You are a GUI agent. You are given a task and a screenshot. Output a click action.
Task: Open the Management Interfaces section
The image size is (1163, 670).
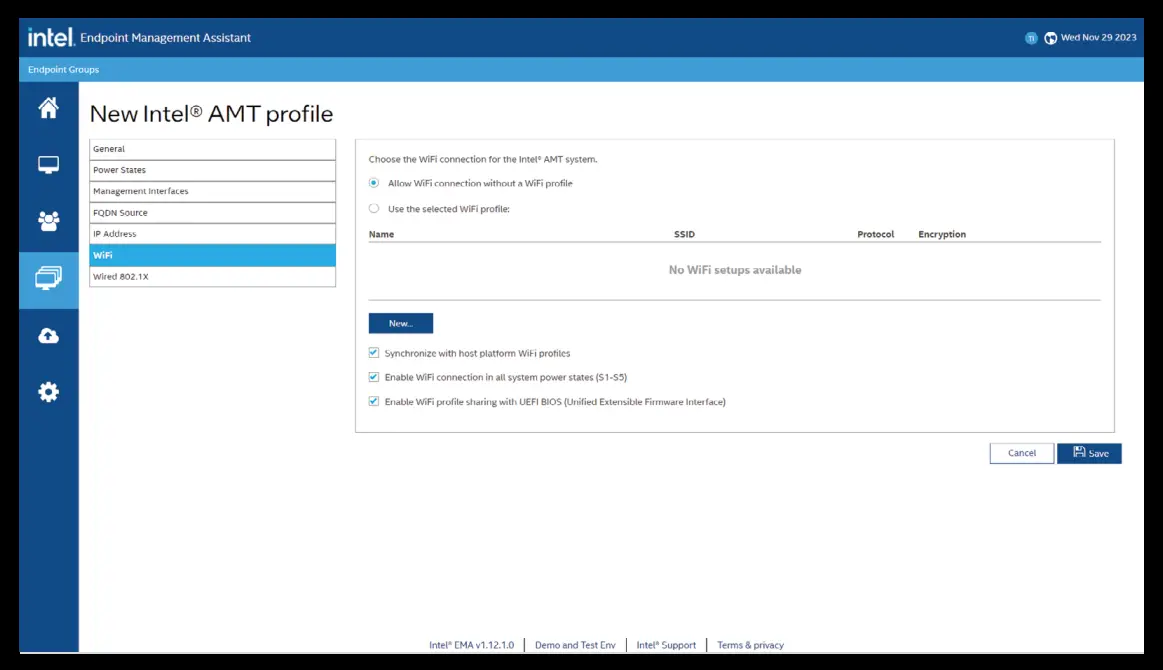212,191
